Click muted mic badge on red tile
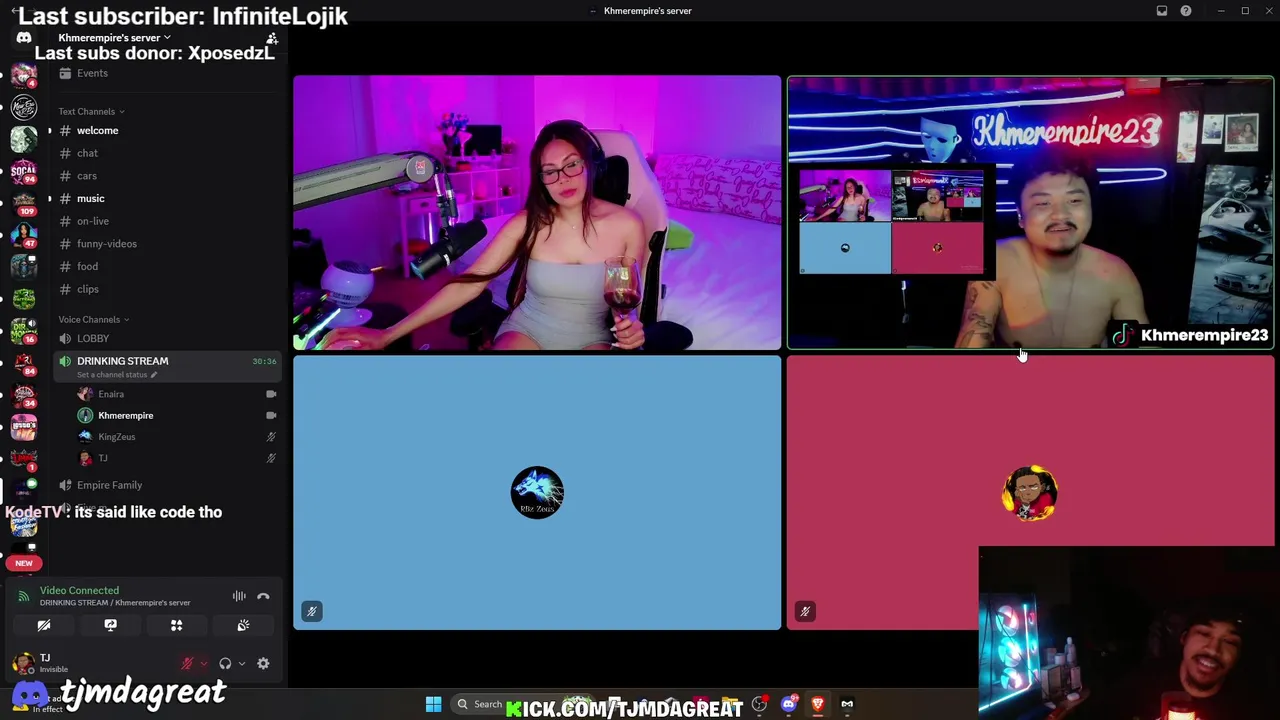The image size is (1280, 720). 805,611
